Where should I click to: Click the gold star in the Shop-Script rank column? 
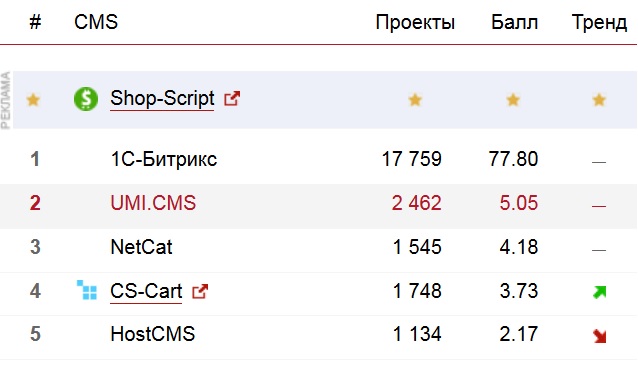pyautogui.click(x=33, y=99)
